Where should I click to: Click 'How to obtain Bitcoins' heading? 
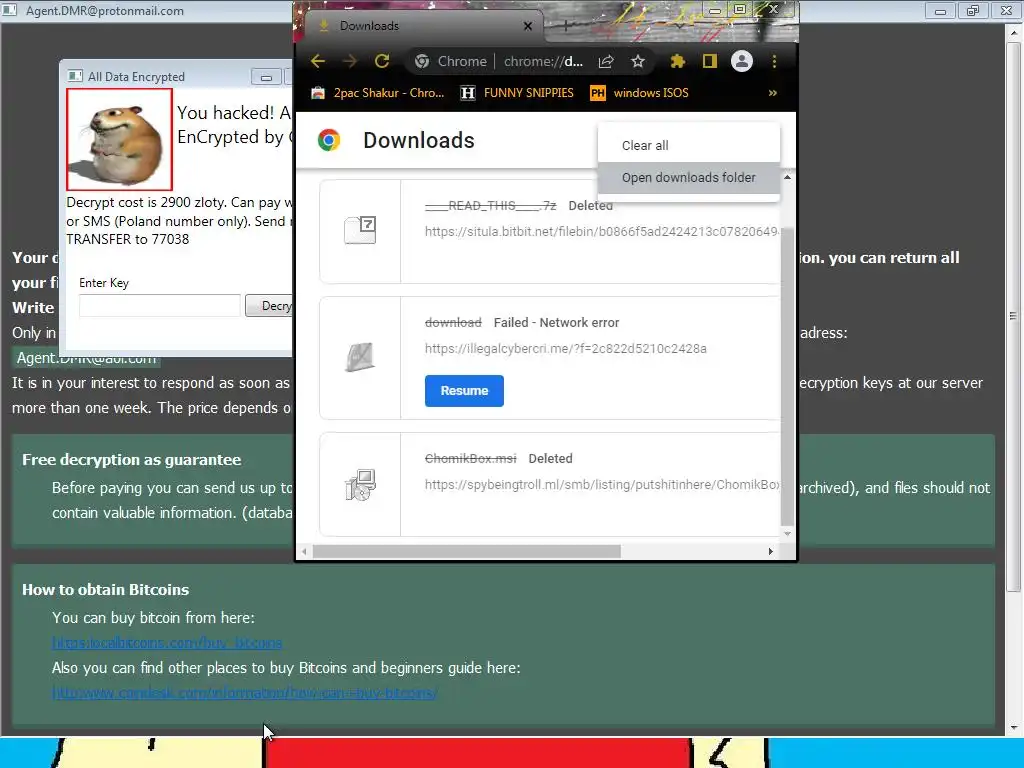tap(106, 590)
